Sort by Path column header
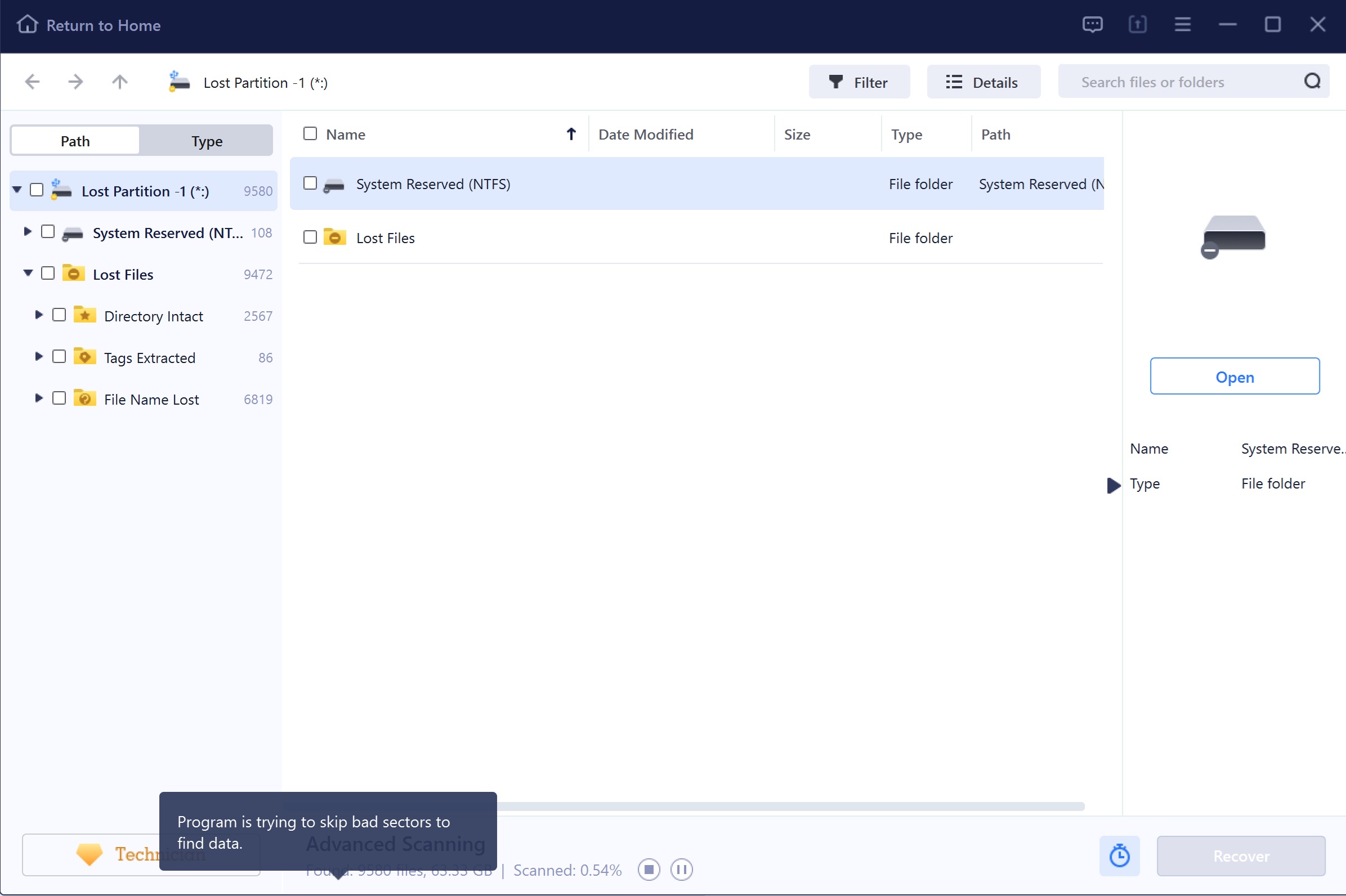1346x896 pixels. point(996,135)
